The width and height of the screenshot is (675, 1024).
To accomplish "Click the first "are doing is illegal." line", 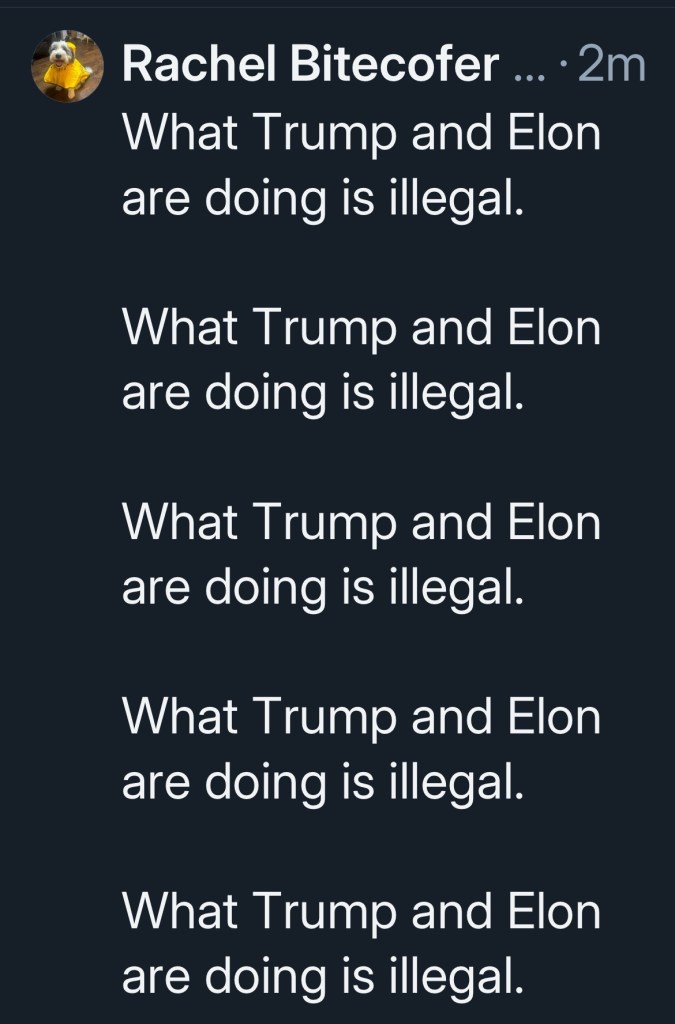I will 322,199.
